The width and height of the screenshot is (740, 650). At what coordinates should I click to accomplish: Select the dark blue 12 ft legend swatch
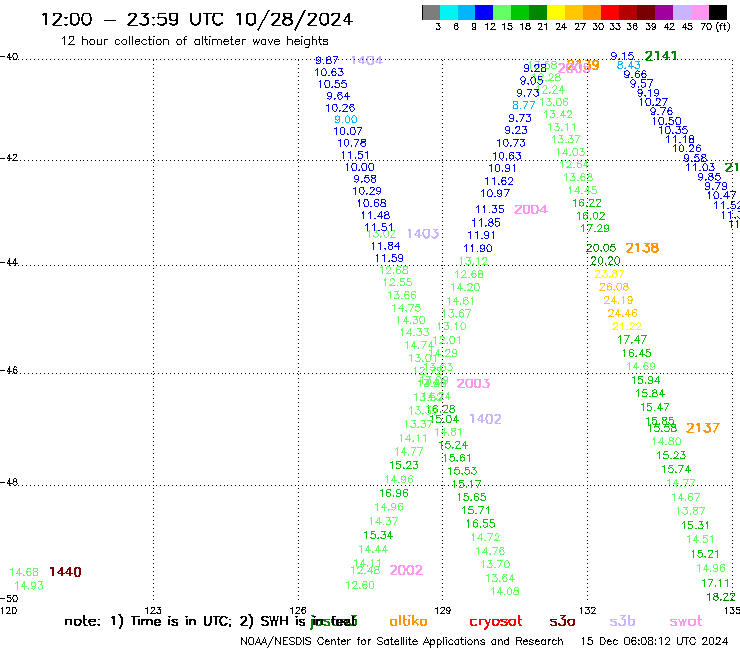(x=484, y=13)
